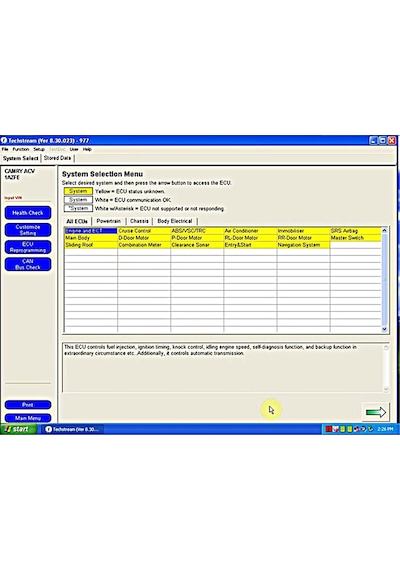Screen dimensions: 400x570
Task: Select the System Select tab
Action: [x=21, y=158]
